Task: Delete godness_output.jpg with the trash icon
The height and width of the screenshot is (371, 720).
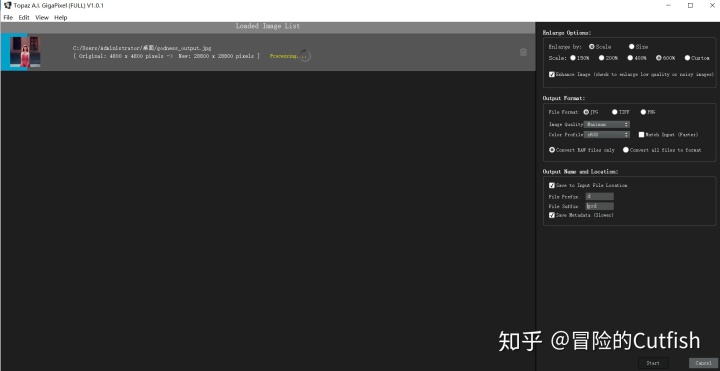Action: (x=523, y=52)
